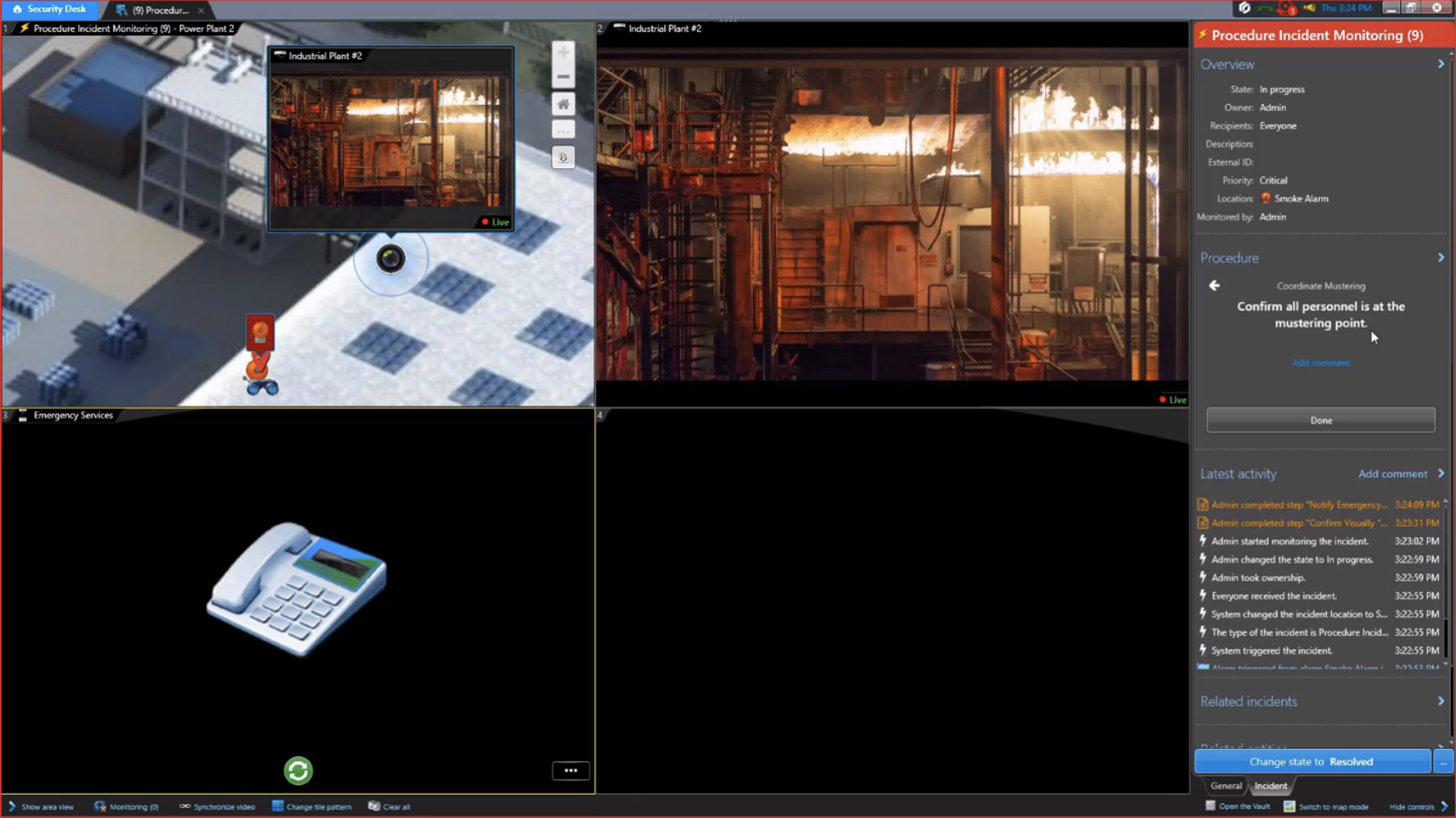The width and height of the screenshot is (1456, 818).
Task: Select the Industrial Plant #2 live thumbnail popup
Action: pyautogui.click(x=391, y=142)
